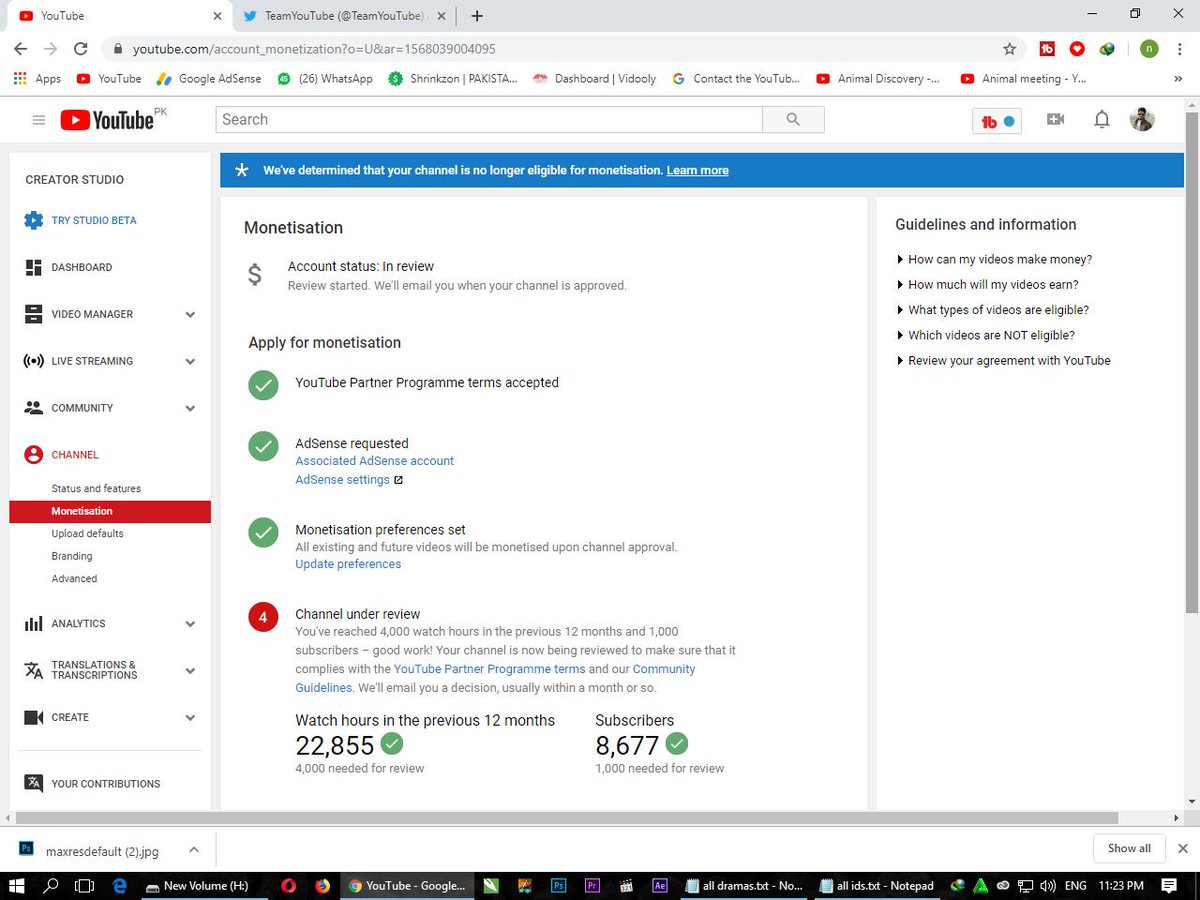Screen dimensions: 1200x900
Task: Open After Effects from the taskbar
Action: click(659, 885)
